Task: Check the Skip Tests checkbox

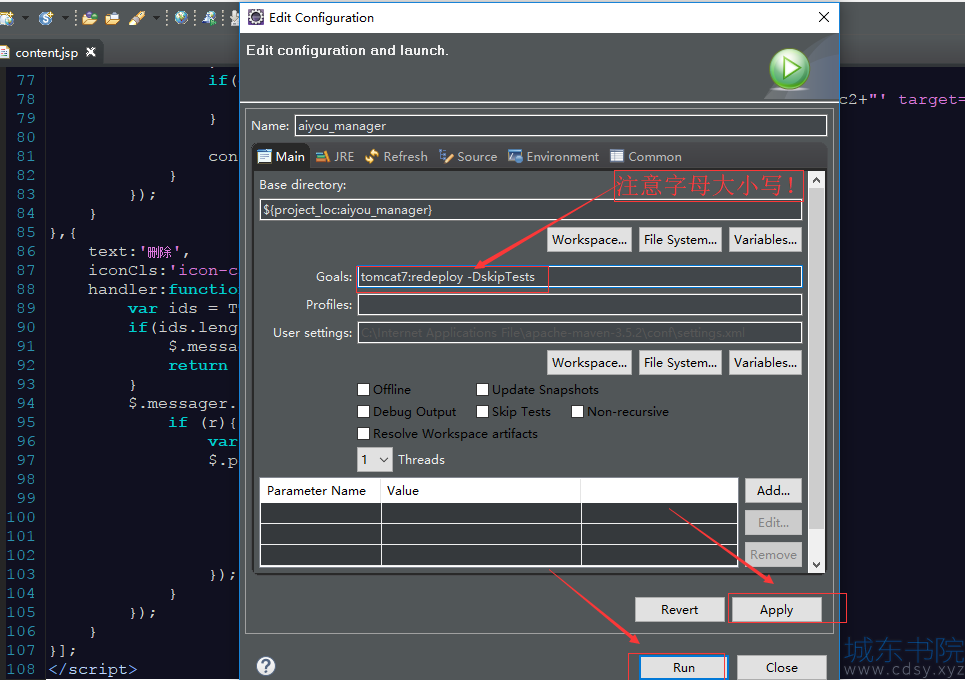Action: tap(482, 412)
